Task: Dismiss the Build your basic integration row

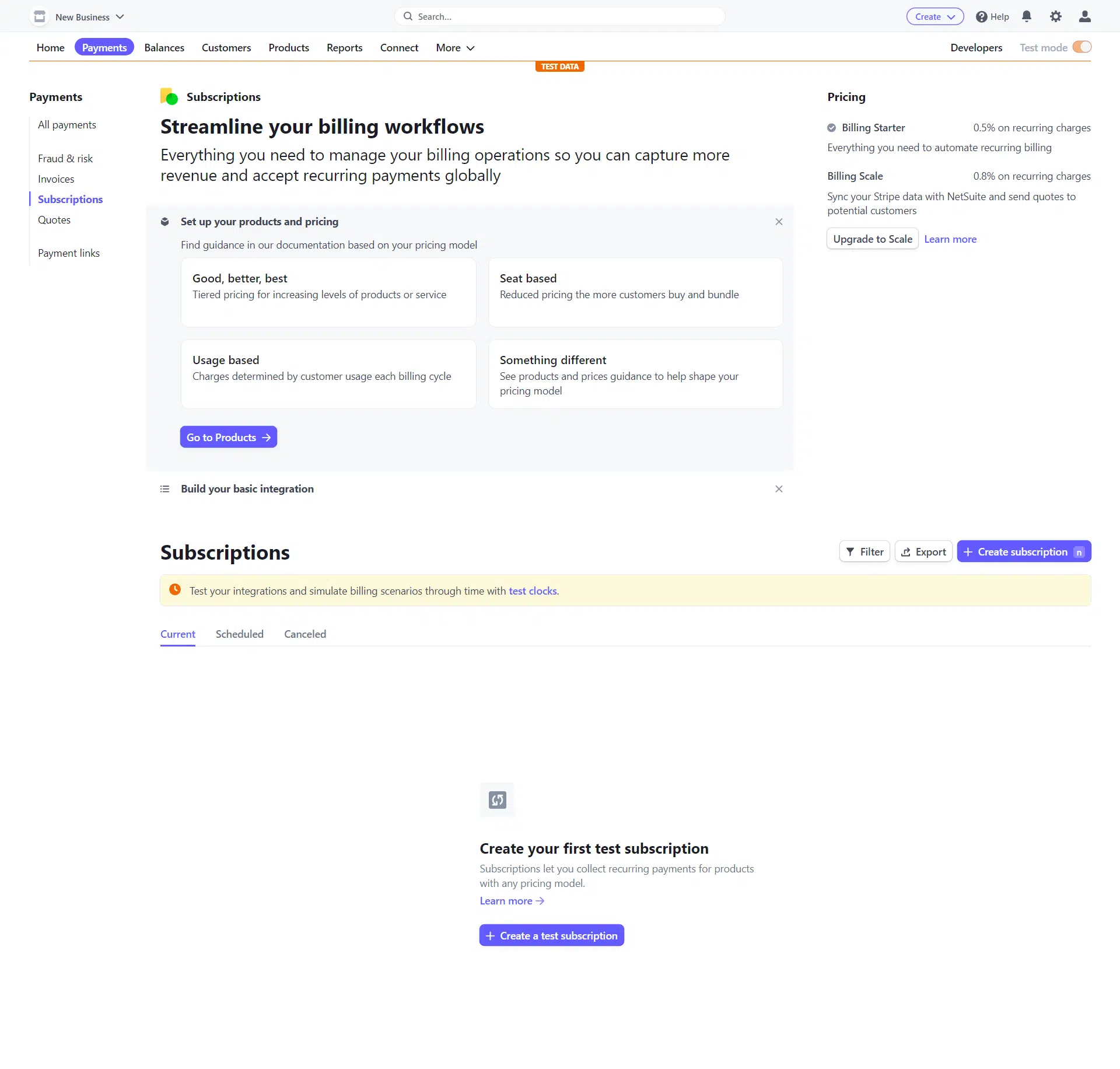Action: (779, 489)
